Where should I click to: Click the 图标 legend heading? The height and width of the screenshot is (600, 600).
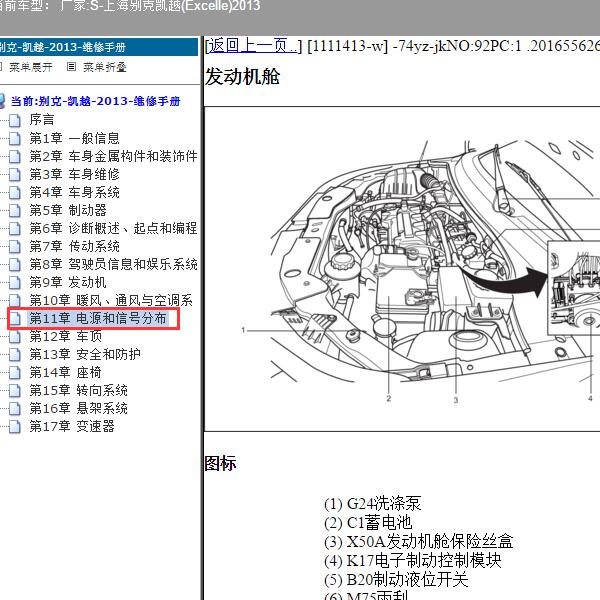click(x=220, y=463)
